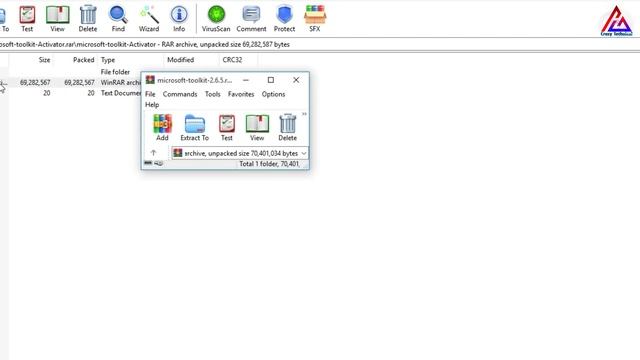The width and height of the screenshot is (640, 360).
Task: Minimize the microsoft-toolkit small window
Action: [246, 80]
